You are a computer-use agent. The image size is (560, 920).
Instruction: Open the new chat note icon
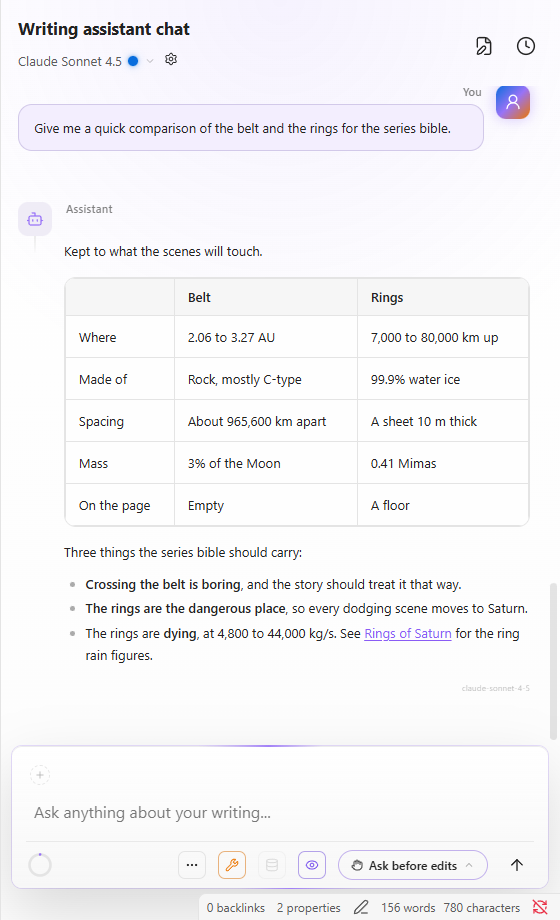click(x=484, y=46)
